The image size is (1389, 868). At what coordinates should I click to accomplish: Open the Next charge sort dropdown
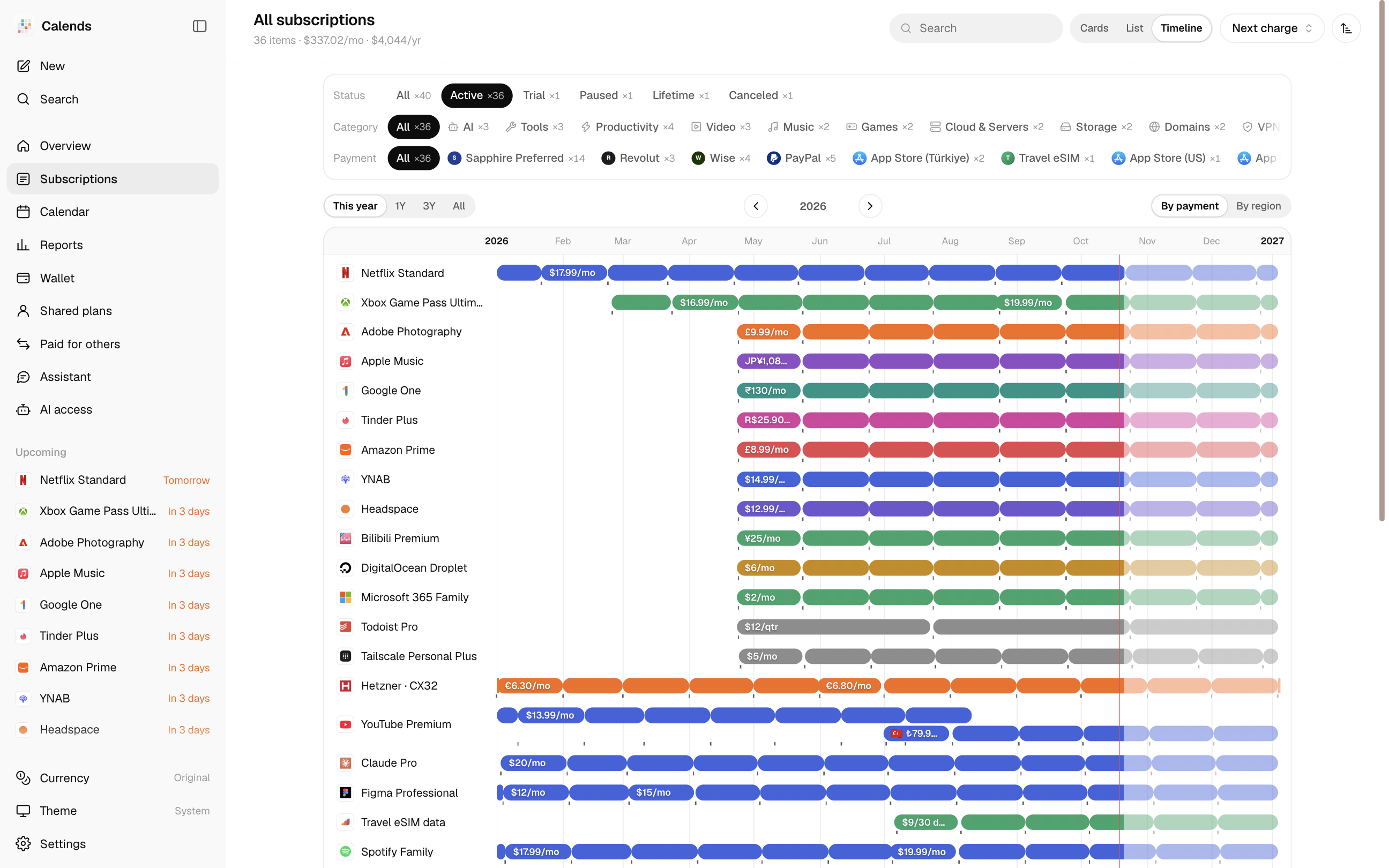1271,28
